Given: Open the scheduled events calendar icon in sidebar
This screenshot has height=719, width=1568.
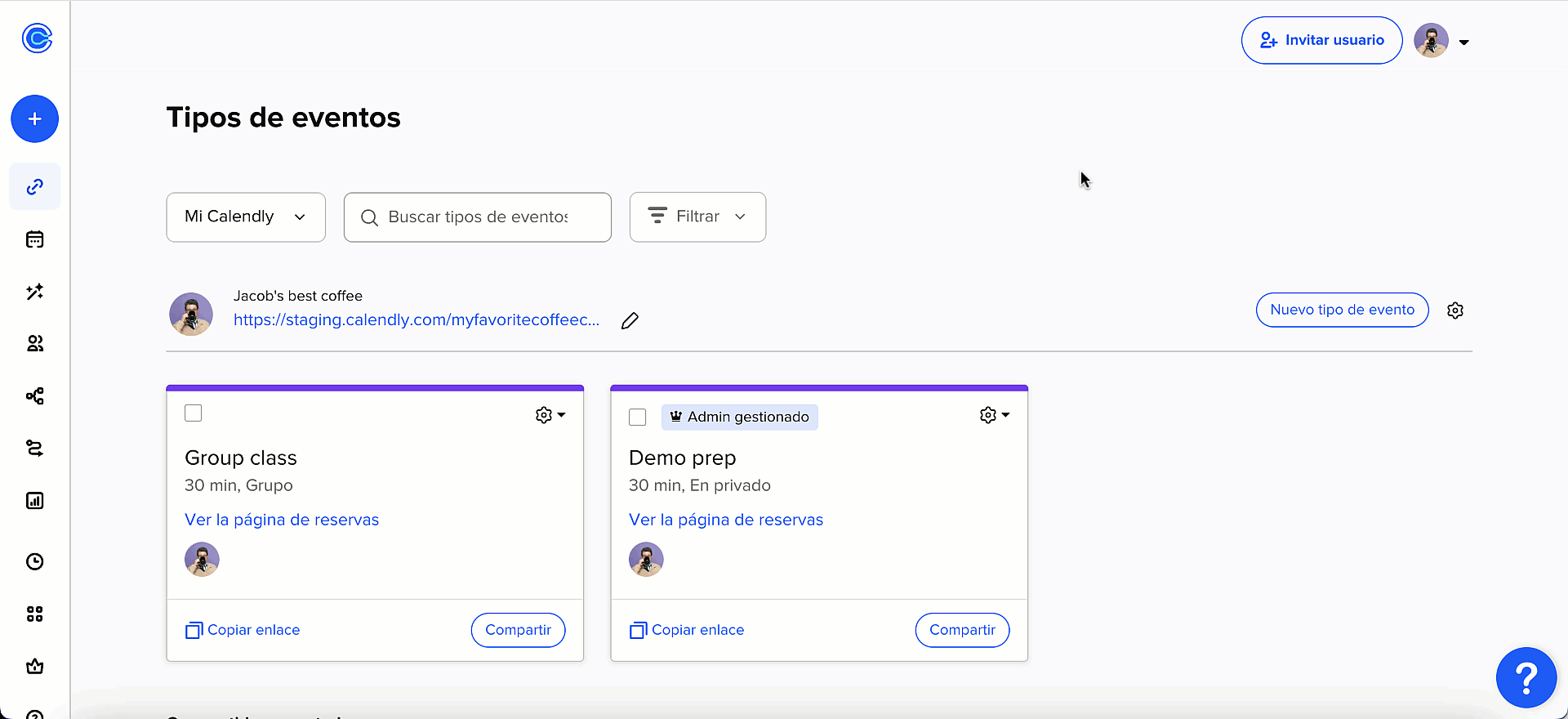Looking at the screenshot, I should (x=34, y=239).
